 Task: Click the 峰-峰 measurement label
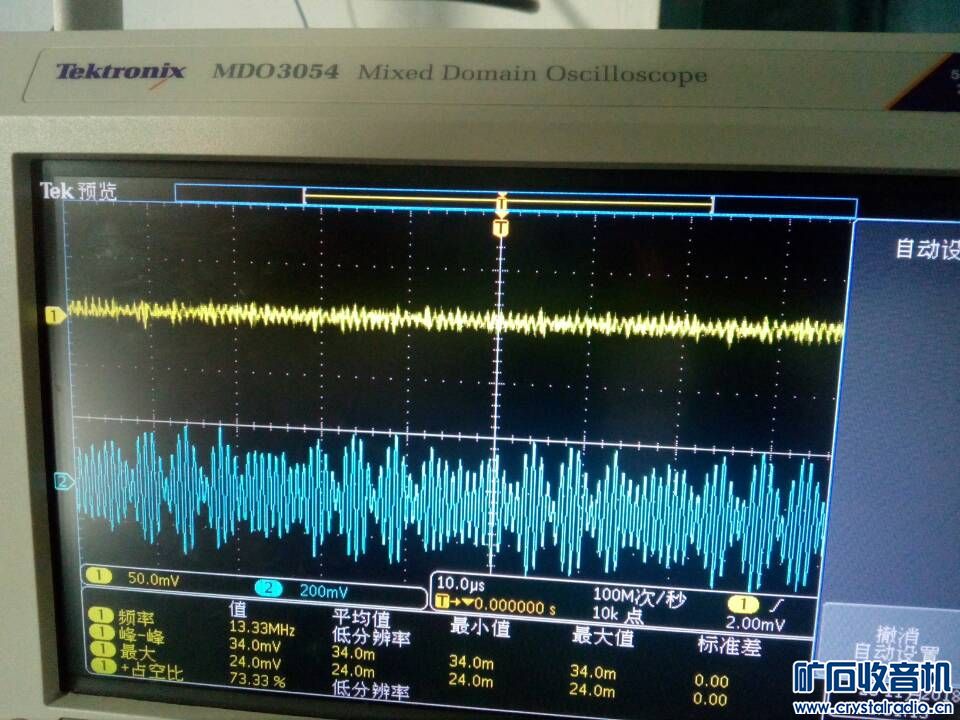(142, 635)
